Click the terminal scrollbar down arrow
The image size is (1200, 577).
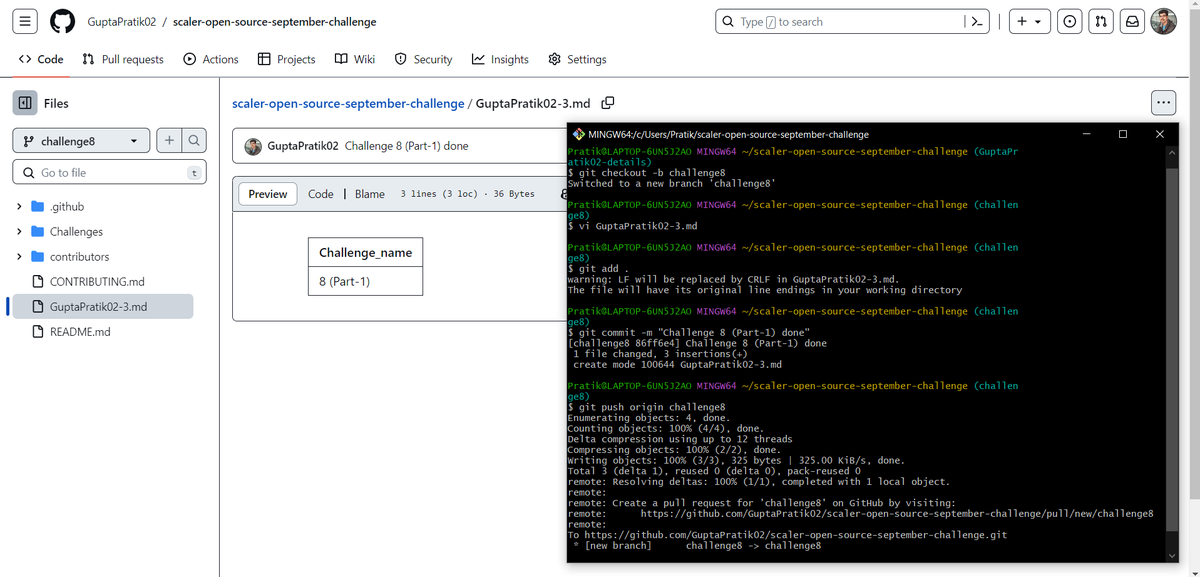[x=1171, y=555]
